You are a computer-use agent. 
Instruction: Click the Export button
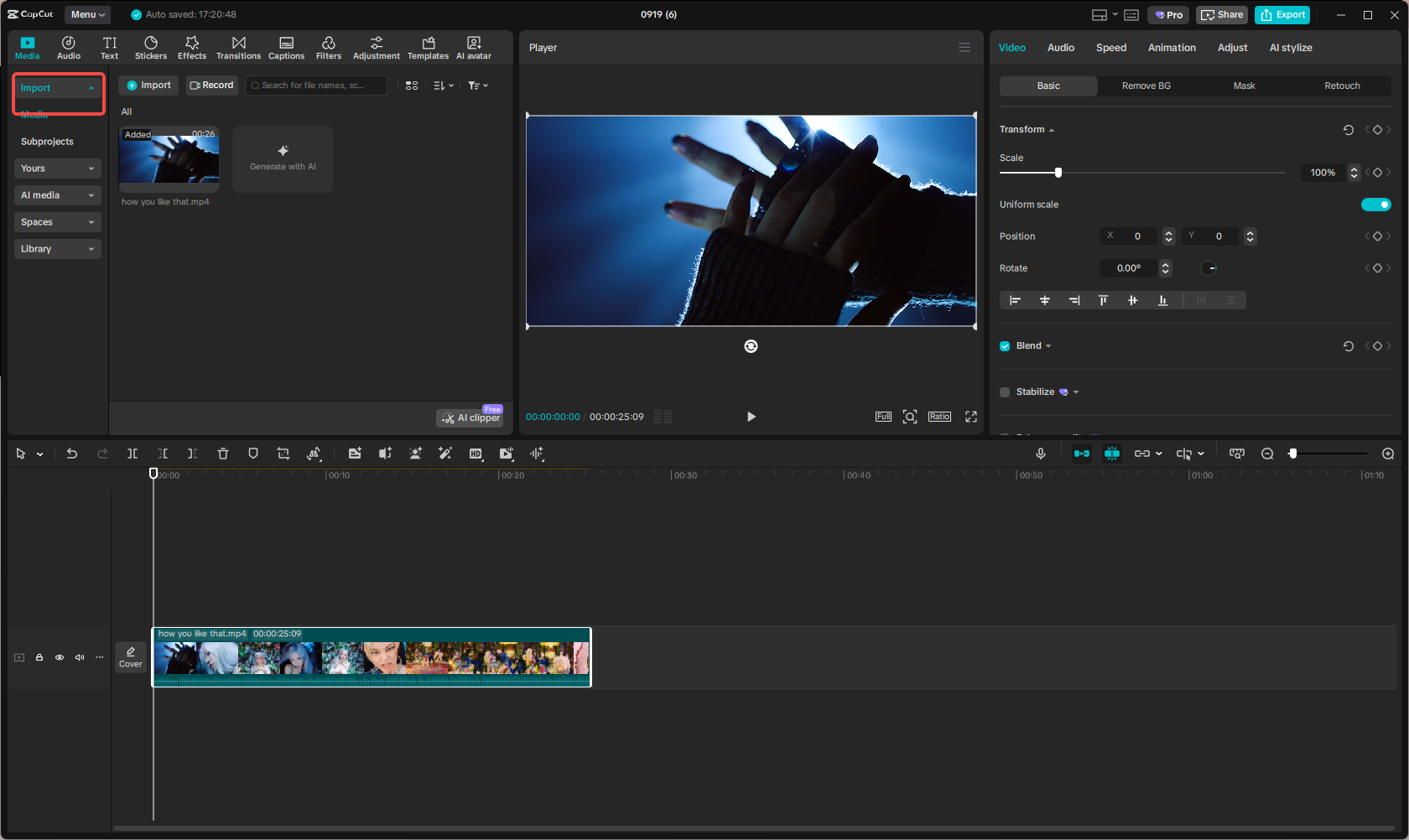(1282, 15)
